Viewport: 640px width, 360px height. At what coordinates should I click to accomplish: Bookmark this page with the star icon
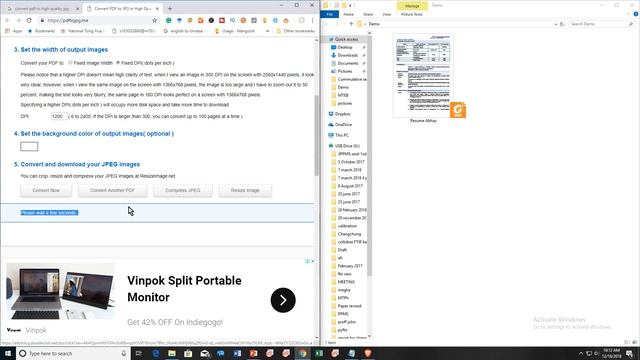point(154,20)
